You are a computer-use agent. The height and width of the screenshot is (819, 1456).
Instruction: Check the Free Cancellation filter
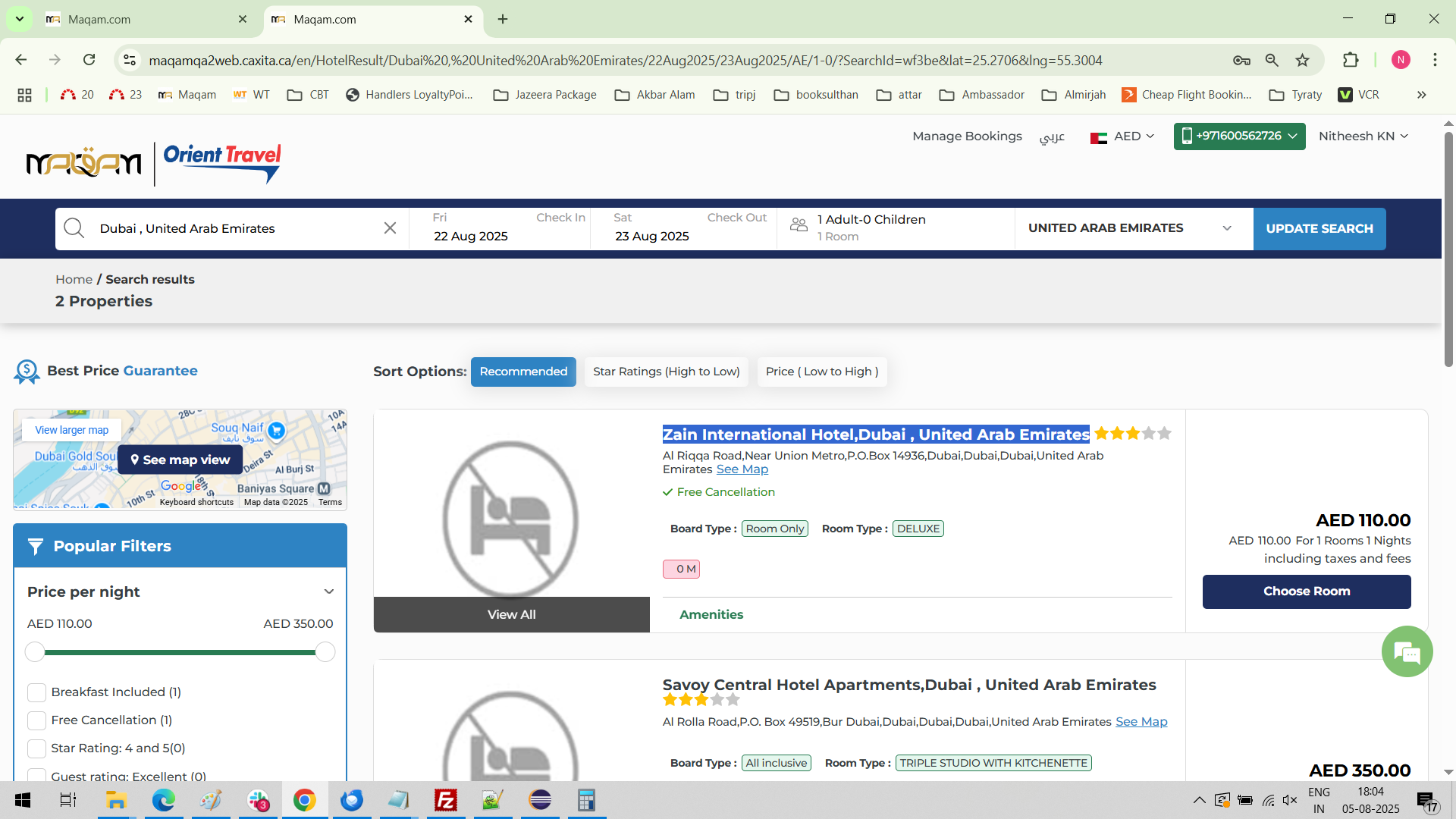[x=36, y=720]
